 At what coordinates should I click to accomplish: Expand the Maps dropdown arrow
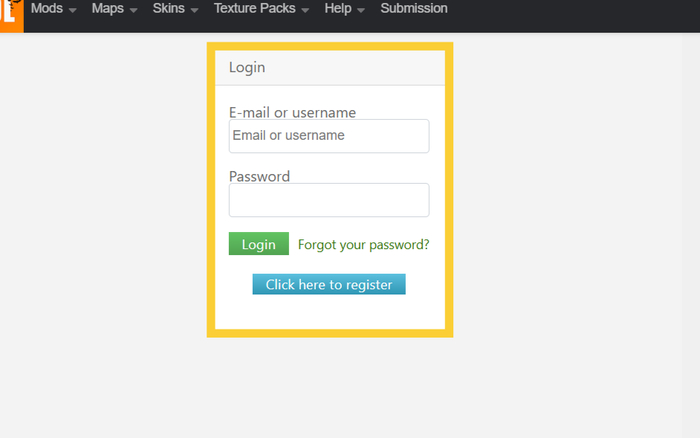134,10
